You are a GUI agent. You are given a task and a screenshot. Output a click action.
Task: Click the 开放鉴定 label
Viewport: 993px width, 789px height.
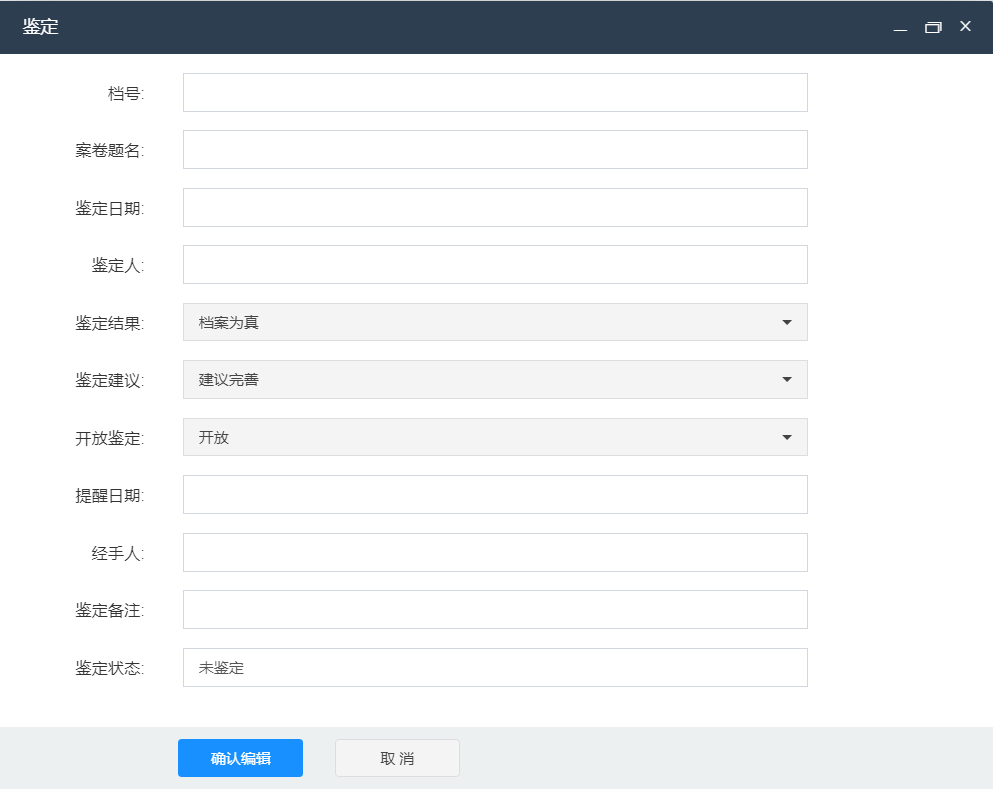(x=110, y=438)
